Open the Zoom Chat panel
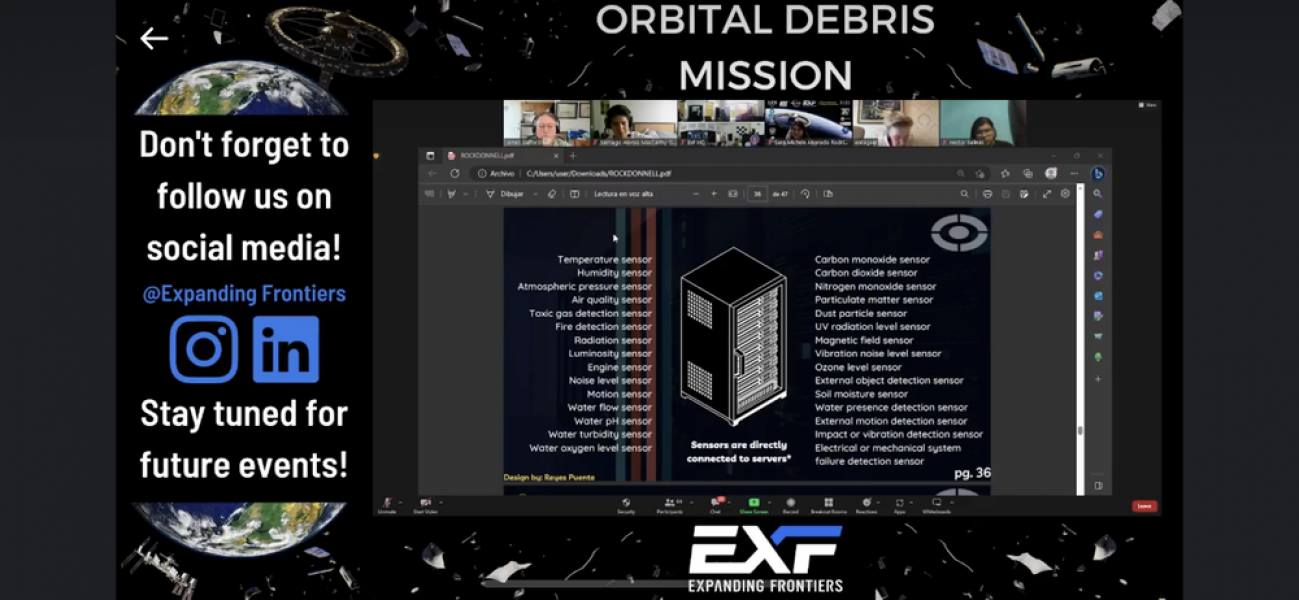1299x600 pixels. [715, 503]
